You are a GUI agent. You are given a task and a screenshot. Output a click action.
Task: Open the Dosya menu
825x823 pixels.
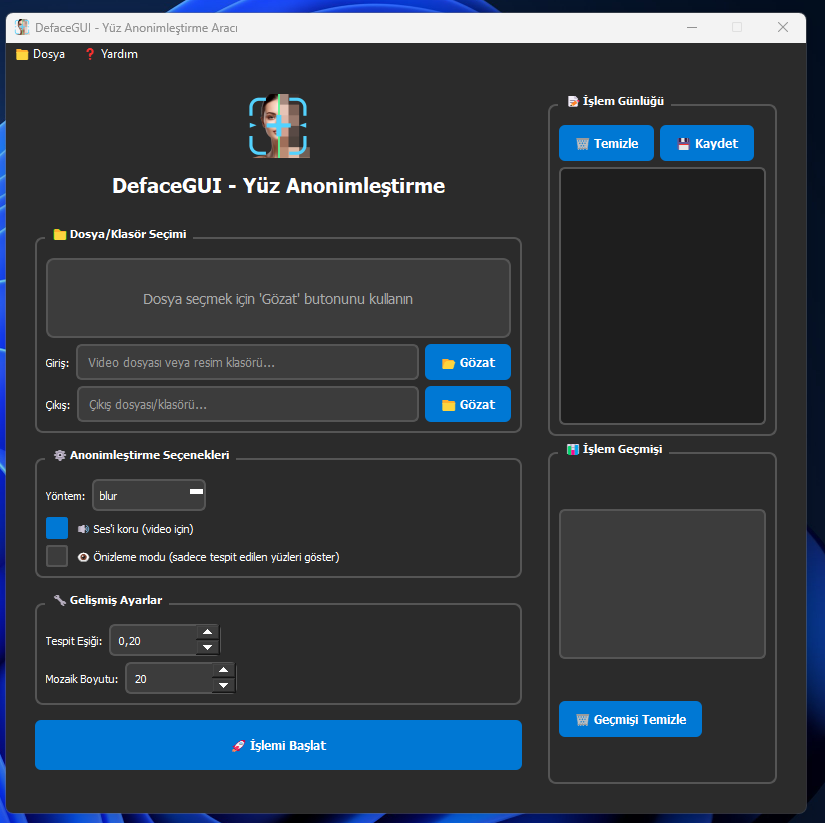(41, 54)
